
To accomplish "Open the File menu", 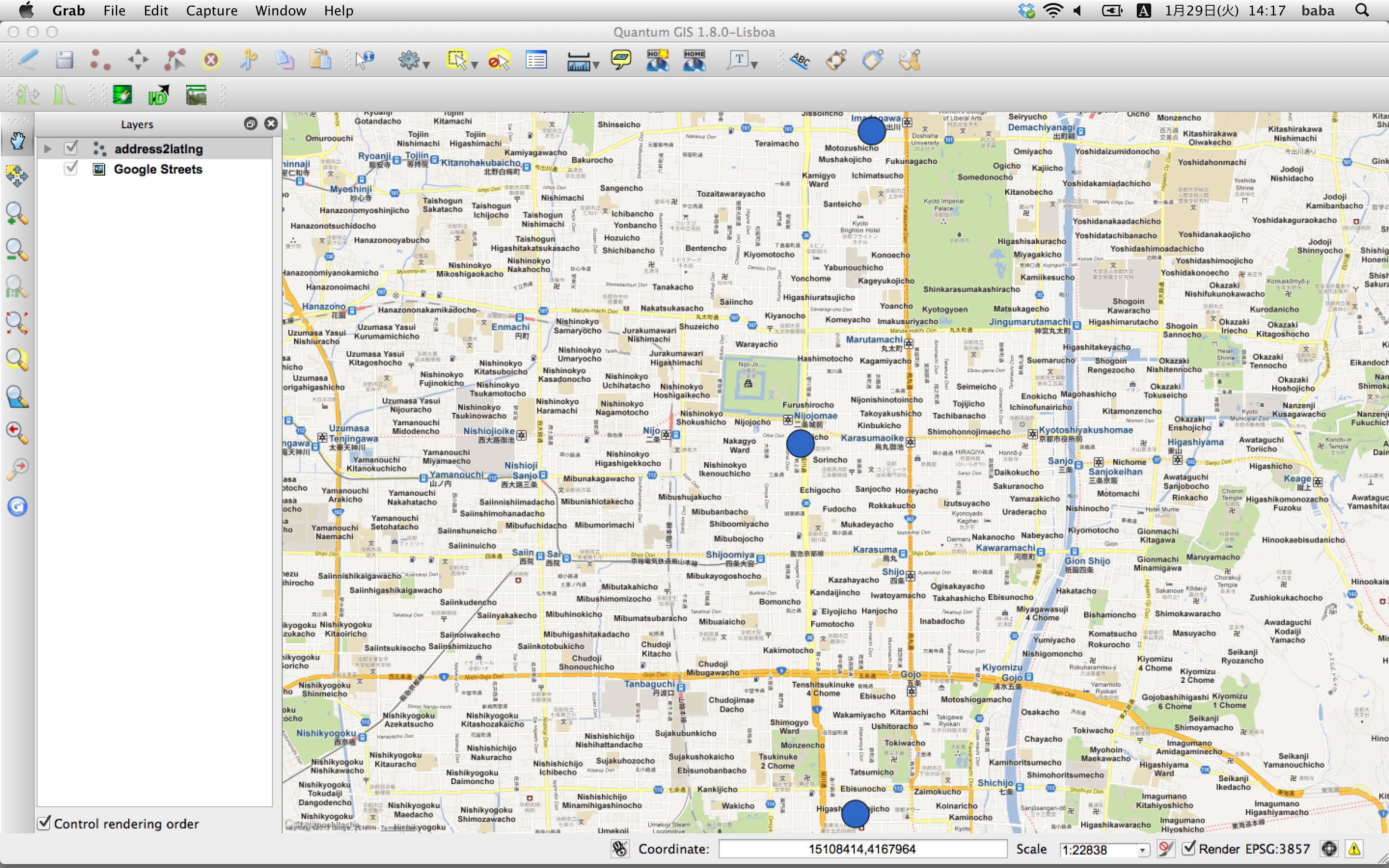I will coord(114,10).
